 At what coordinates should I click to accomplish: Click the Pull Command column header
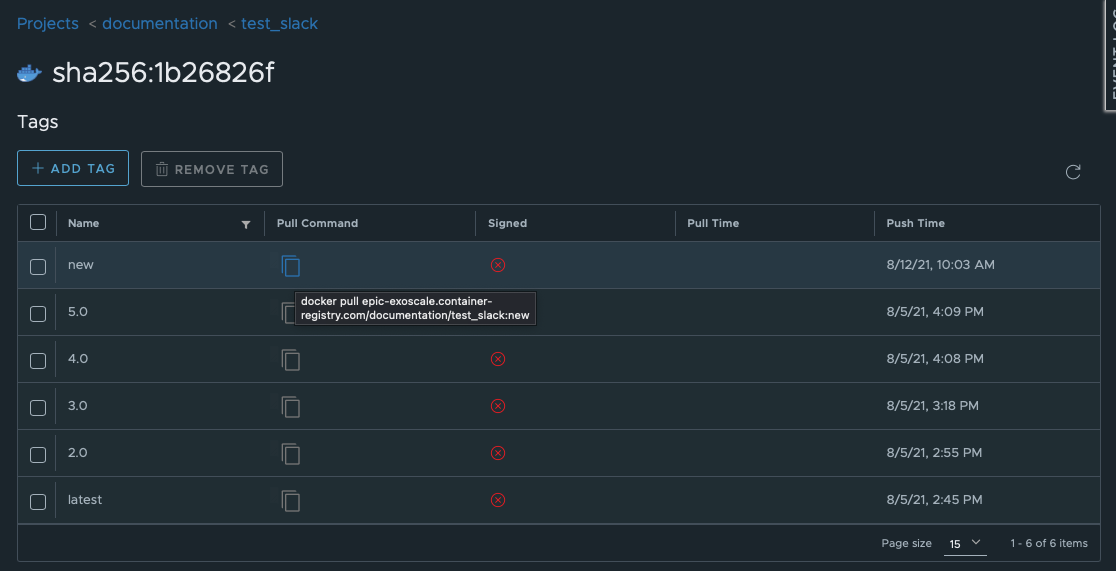click(317, 223)
